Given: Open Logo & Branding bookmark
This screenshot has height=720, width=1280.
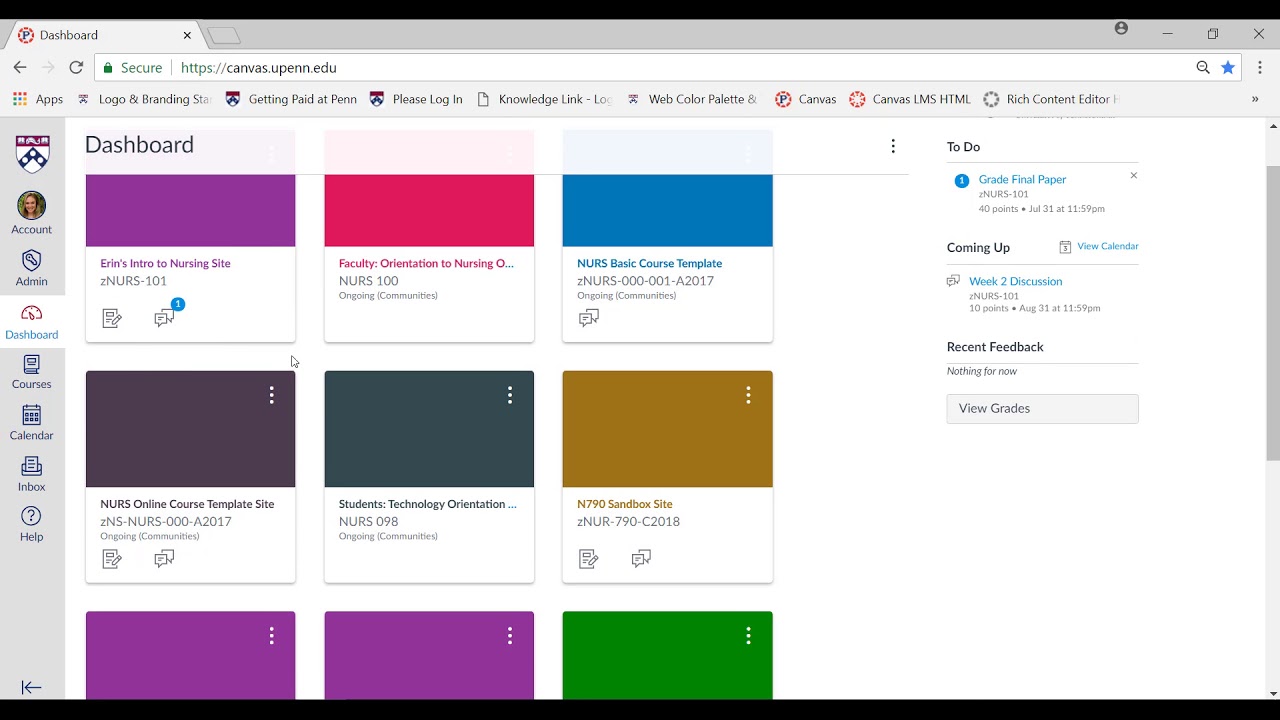Looking at the screenshot, I should (x=145, y=99).
